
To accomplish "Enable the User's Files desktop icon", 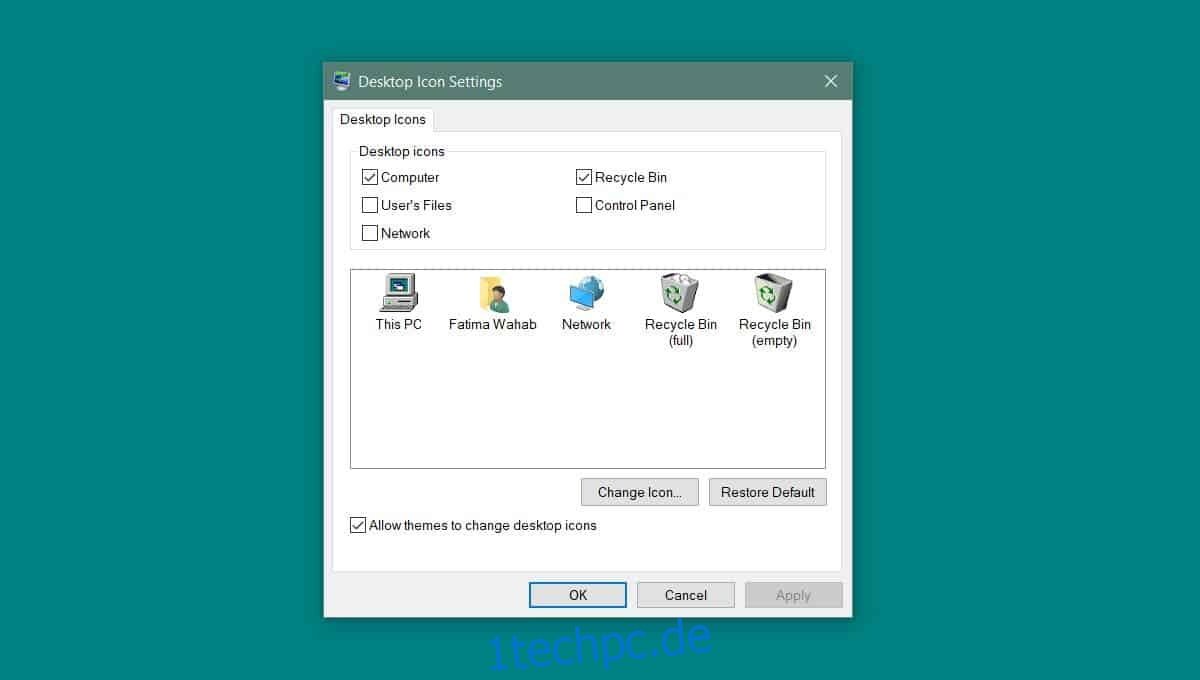I will click(371, 205).
